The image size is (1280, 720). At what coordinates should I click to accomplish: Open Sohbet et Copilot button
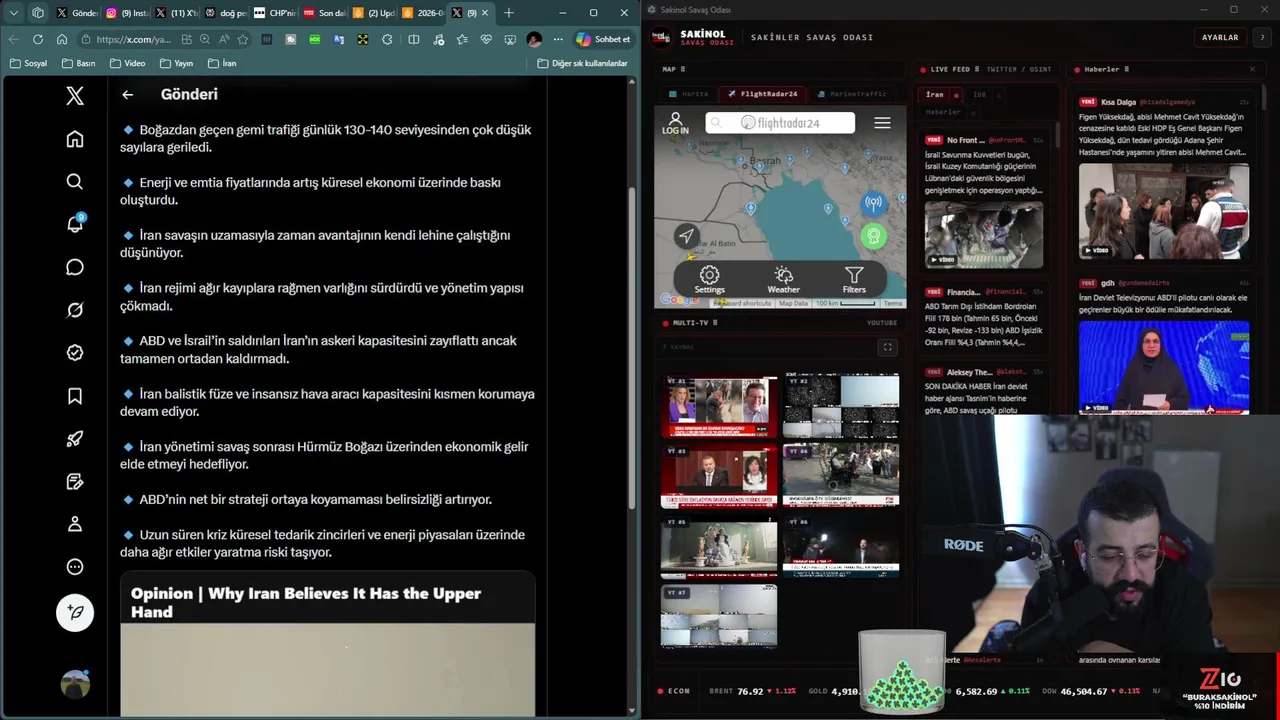click(603, 39)
